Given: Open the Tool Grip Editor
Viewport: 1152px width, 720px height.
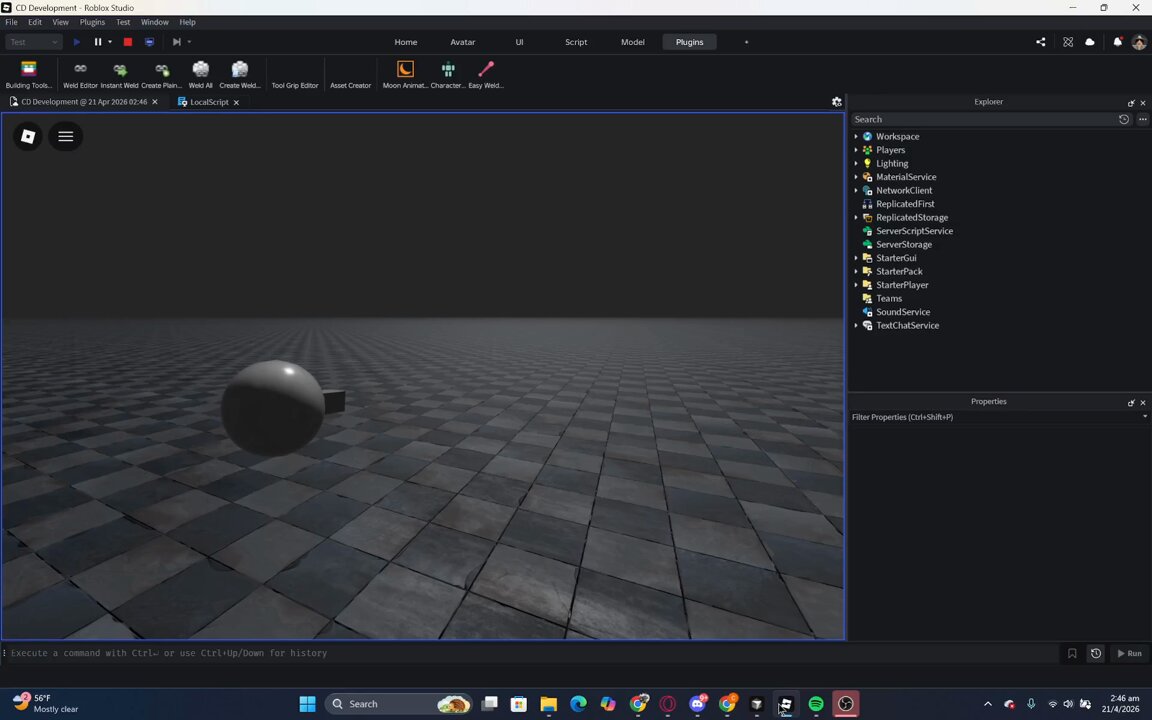Looking at the screenshot, I should click(x=295, y=74).
